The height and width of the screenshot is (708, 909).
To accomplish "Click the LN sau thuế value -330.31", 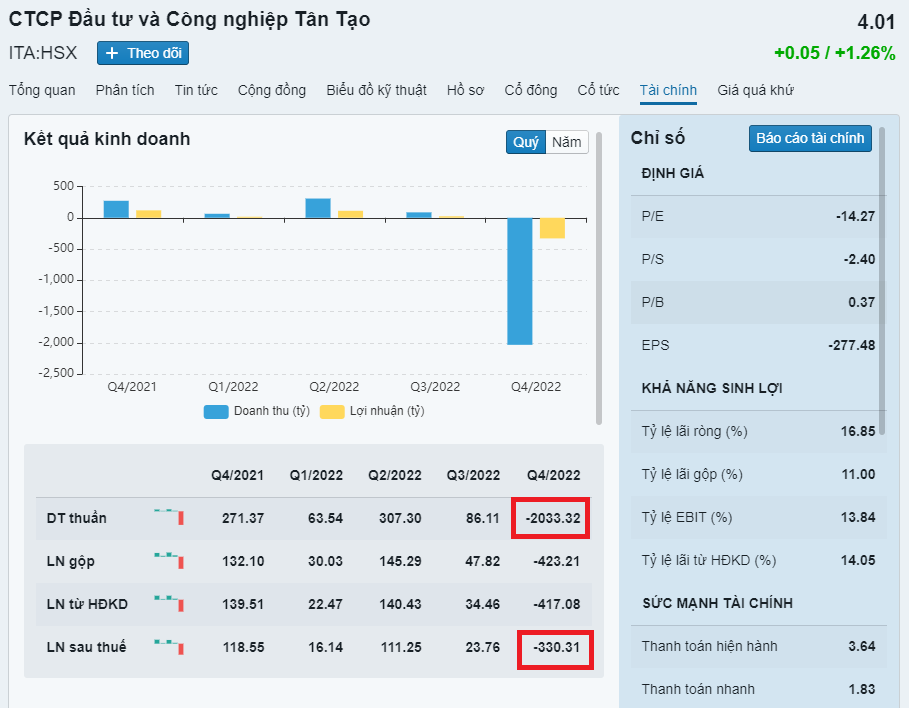I will pyautogui.click(x=557, y=647).
